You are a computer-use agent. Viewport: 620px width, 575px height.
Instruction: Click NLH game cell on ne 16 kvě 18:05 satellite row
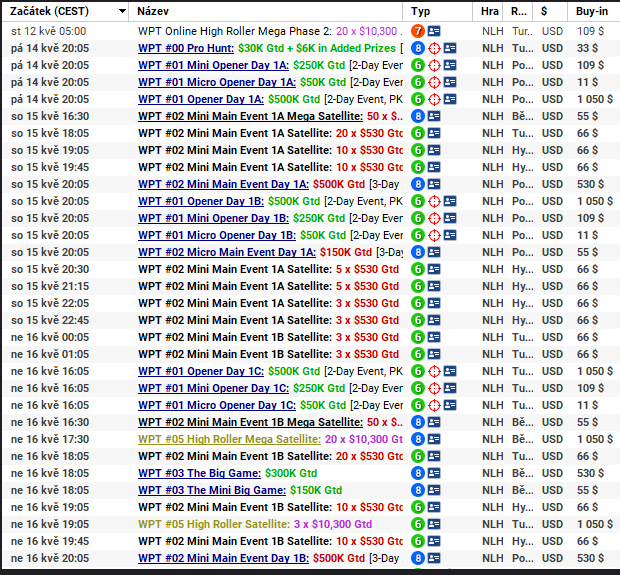pos(493,456)
